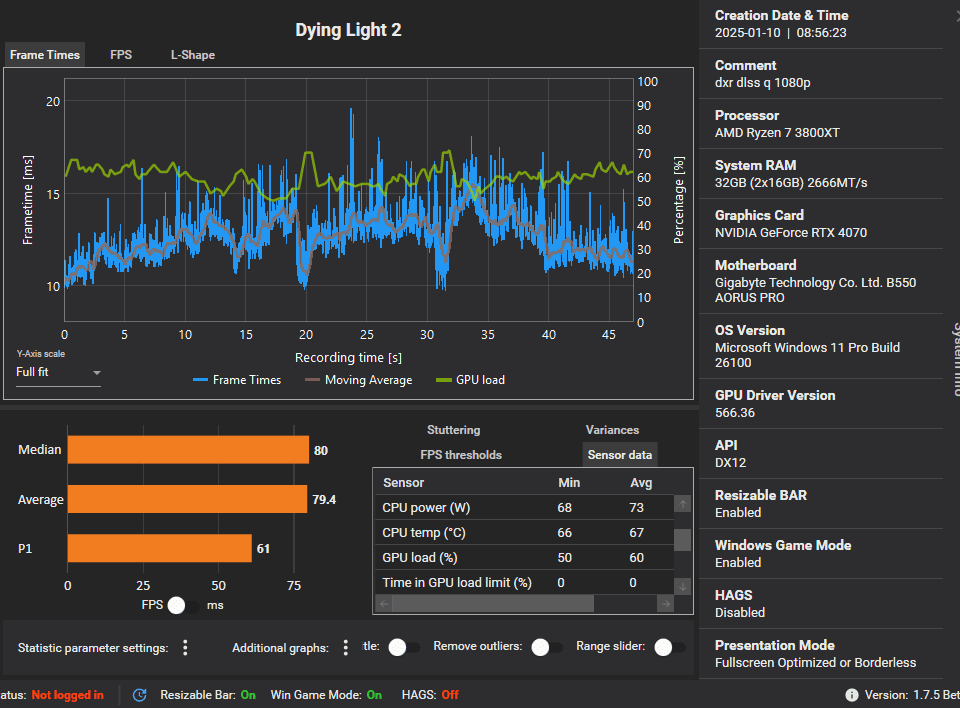Viewport: 960px width, 708px height.
Task: Click the refresh system info icon
Action: point(140,695)
